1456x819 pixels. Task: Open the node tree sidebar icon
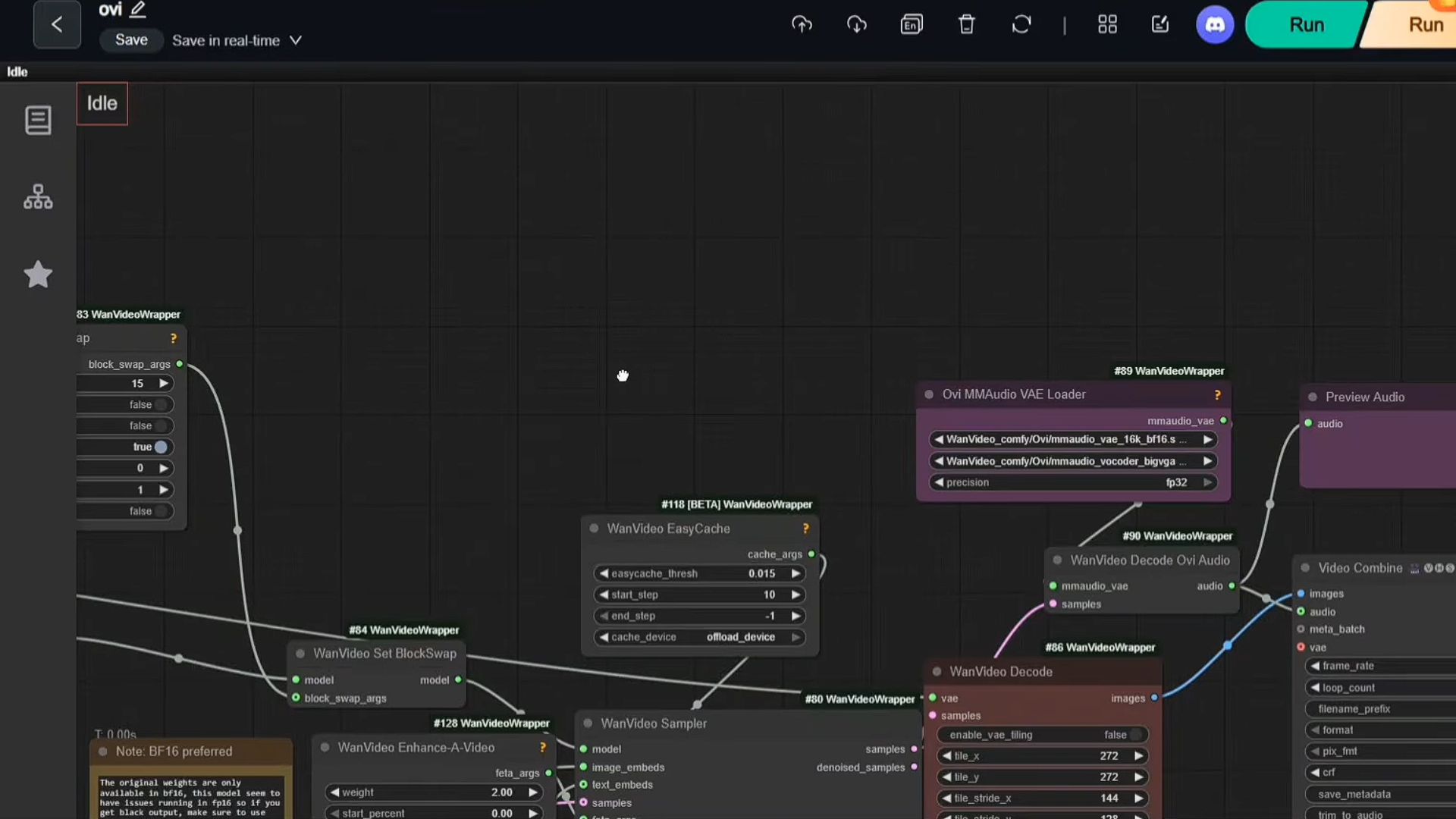[38, 197]
